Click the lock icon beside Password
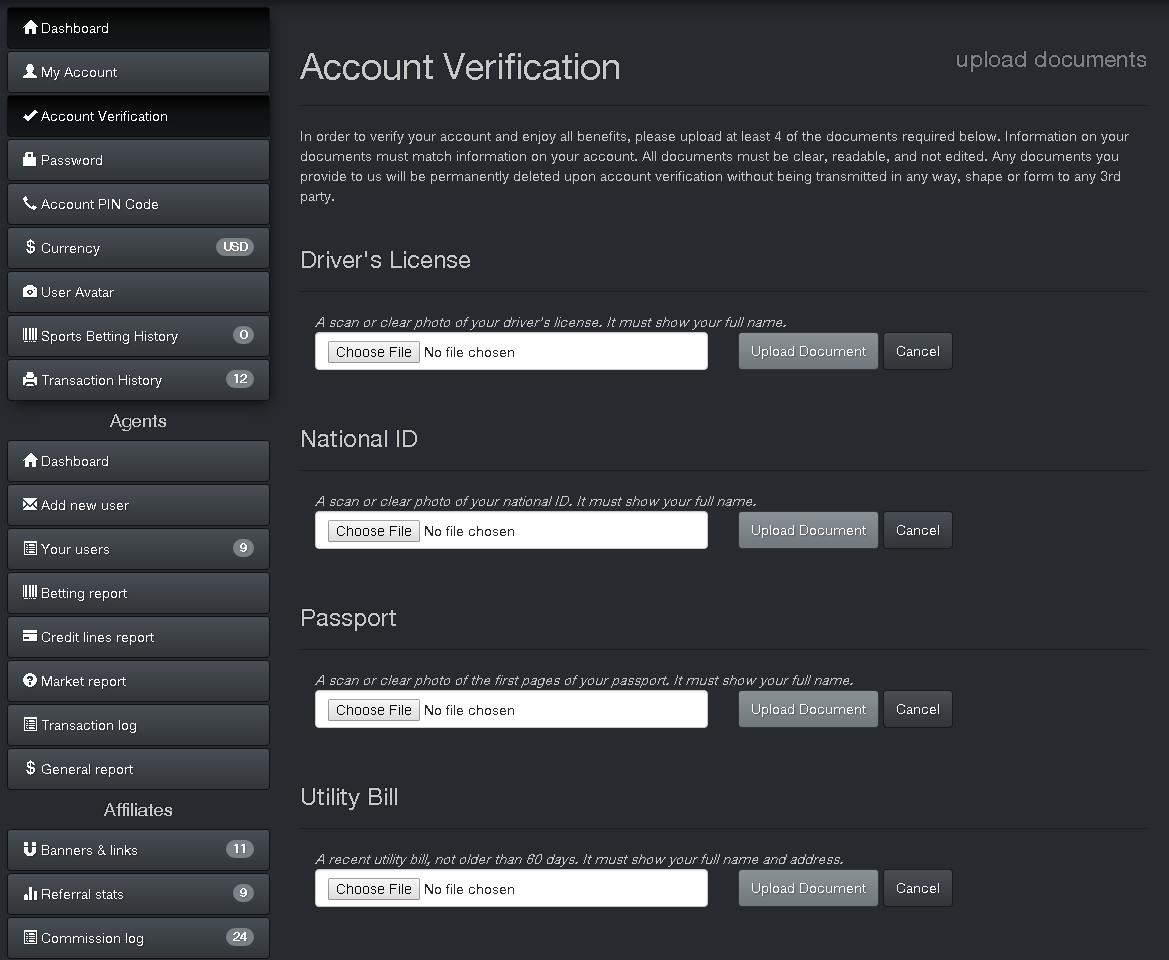 [x=30, y=160]
